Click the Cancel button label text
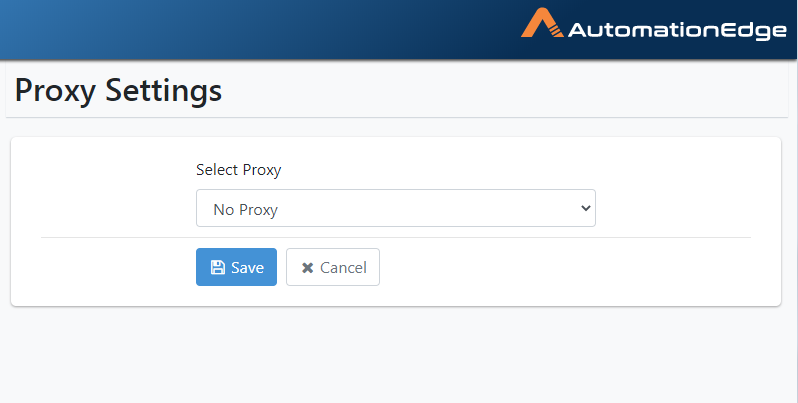Image resolution: width=798 pixels, height=403 pixels. coord(343,268)
